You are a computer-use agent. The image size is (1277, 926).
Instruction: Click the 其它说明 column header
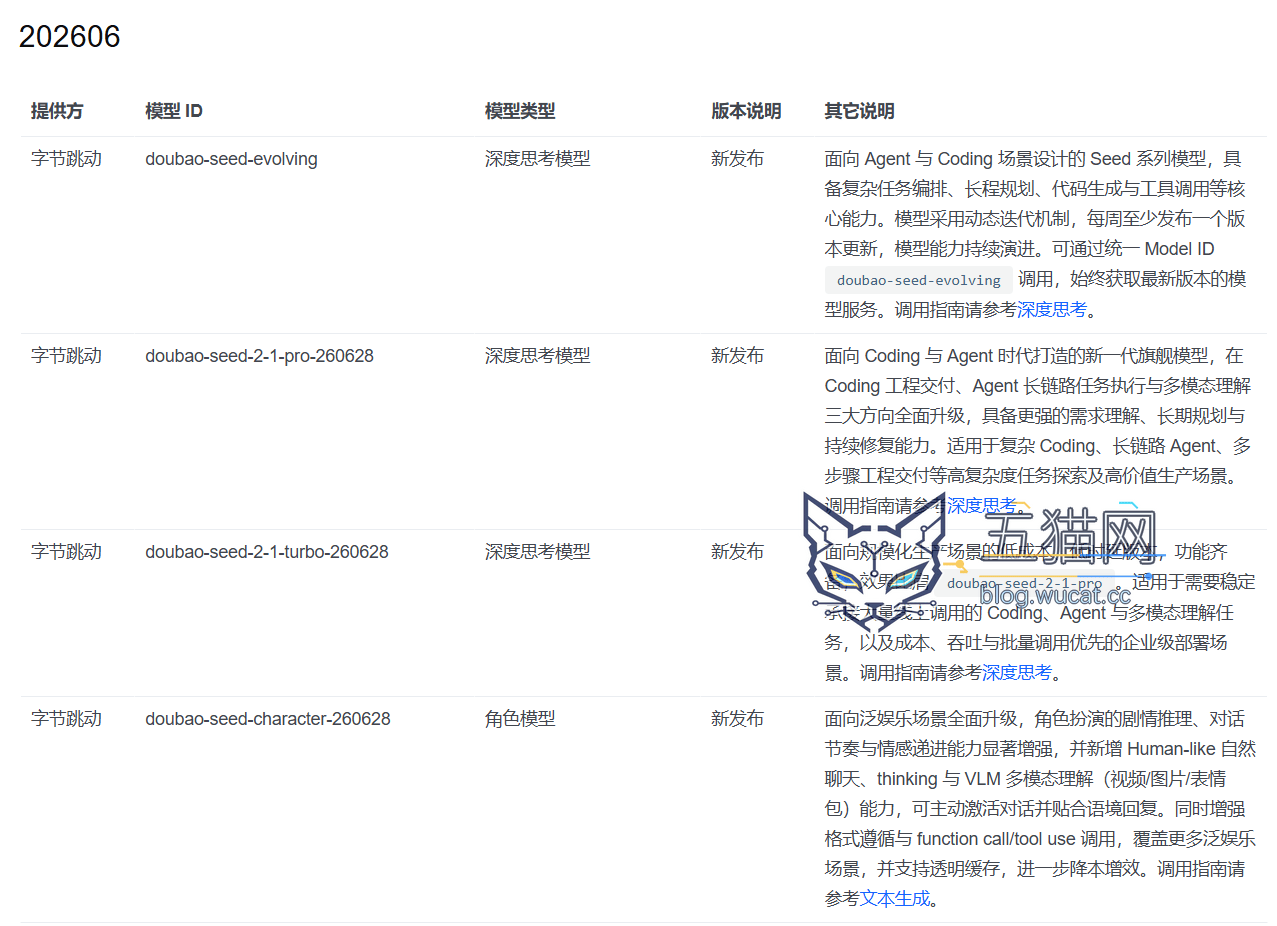tap(859, 111)
